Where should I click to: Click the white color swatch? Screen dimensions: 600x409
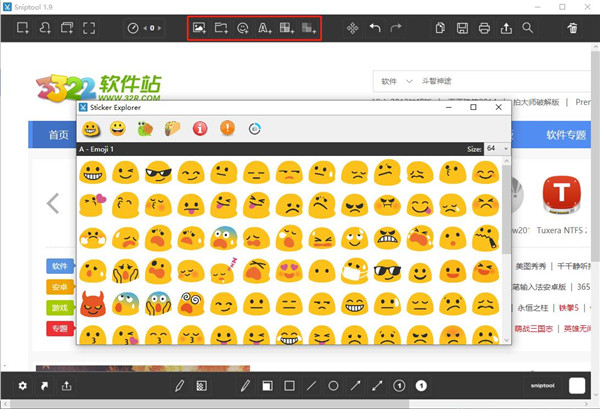click(x=577, y=385)
